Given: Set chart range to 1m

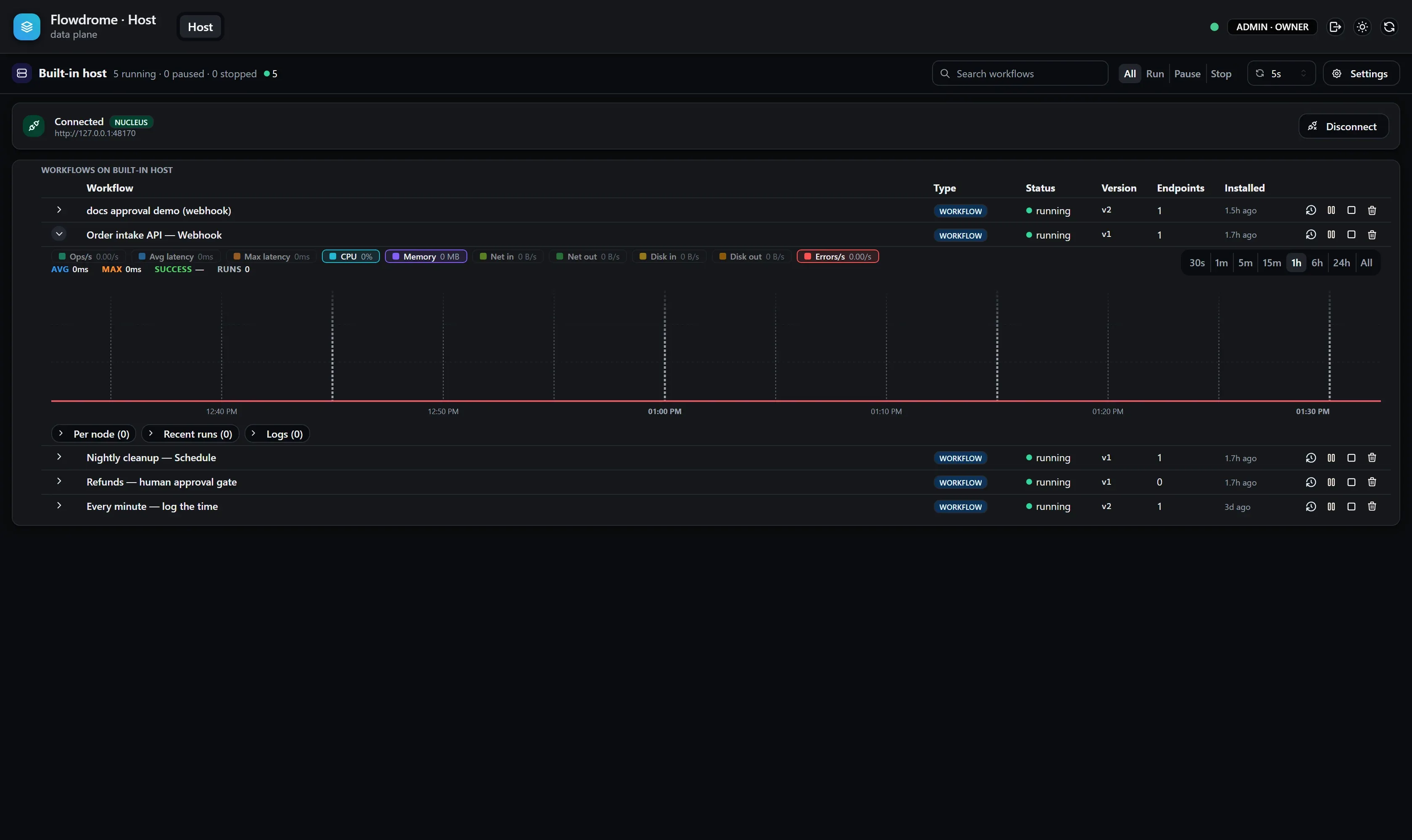Looking at the screenshot, I should [1221, 262].
